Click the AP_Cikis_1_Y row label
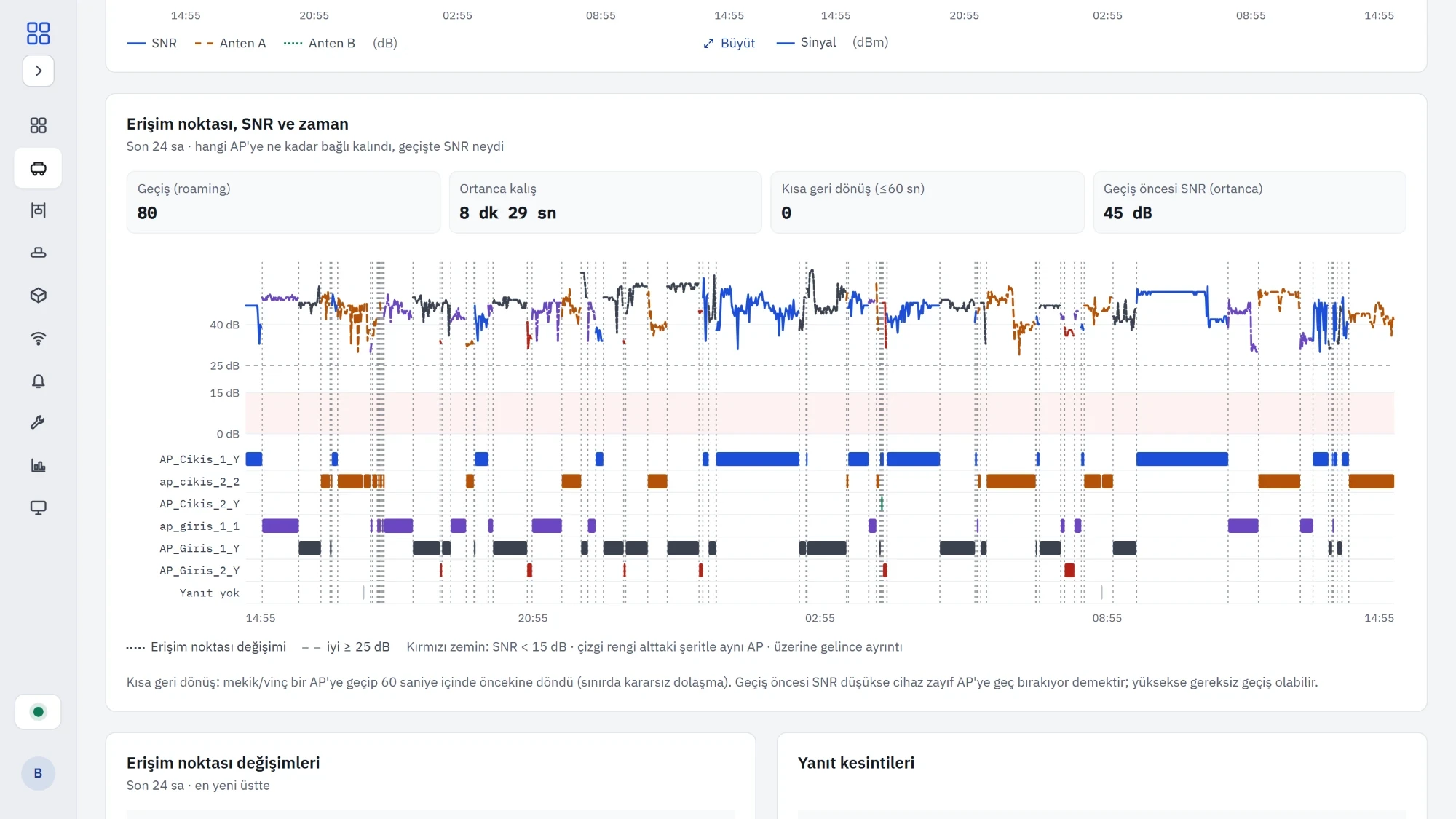 tap(199, 459)
